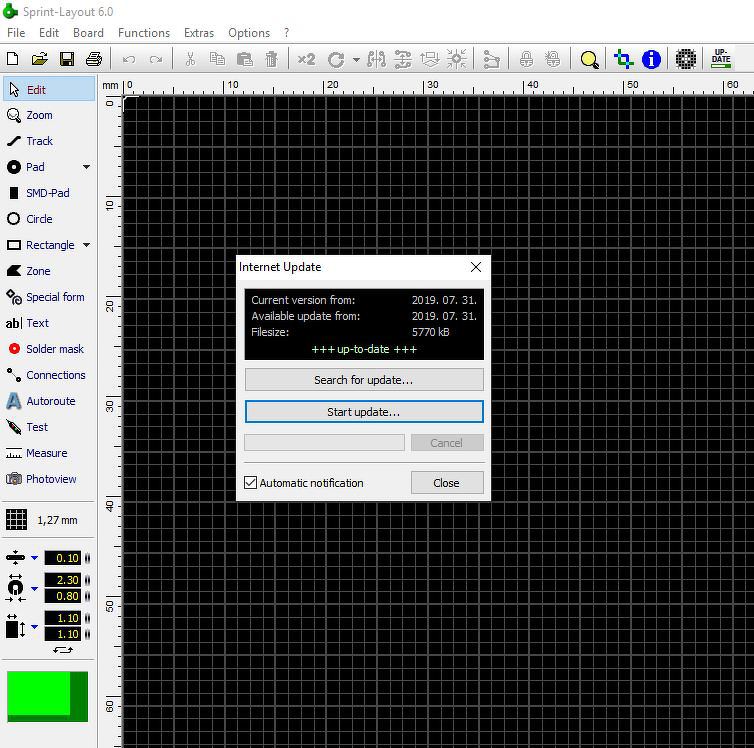This screenshot has width=754, height=748.
Task: Select the Edit tool in sidebar
Action: click(x=49, y=89)
